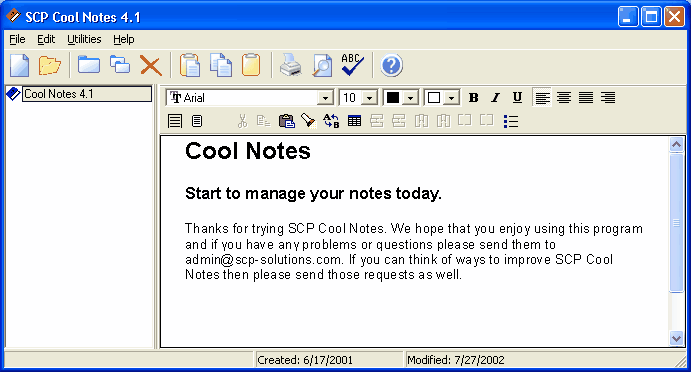Justify the text alignment
Viewport: 691px width, 372px height.
586,97
